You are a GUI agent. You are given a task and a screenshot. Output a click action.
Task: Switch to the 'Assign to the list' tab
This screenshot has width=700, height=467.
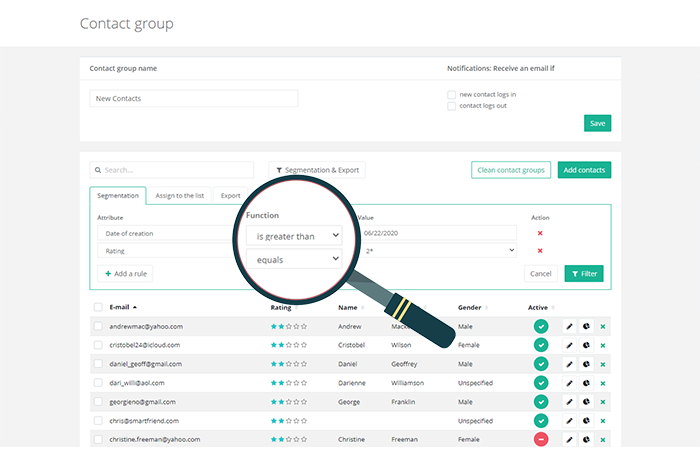[x=179, y=196]
